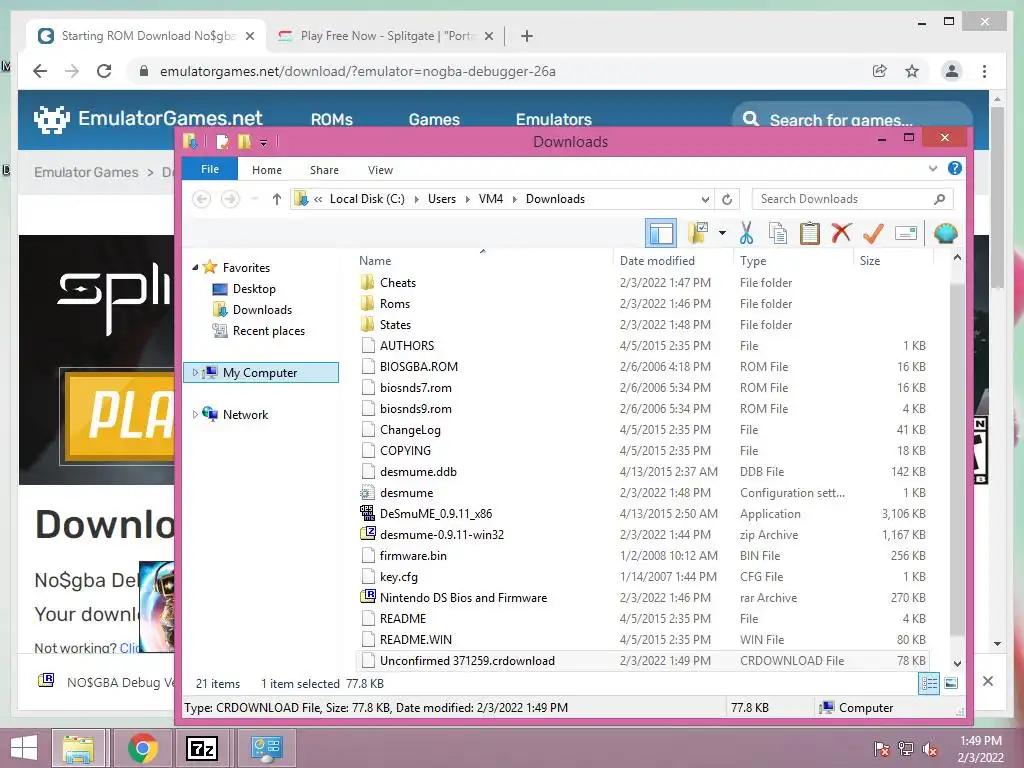This screenshot has height=768, width=1024.
Task: Expand the Network tree node
Action: click(x=195, y=415)
